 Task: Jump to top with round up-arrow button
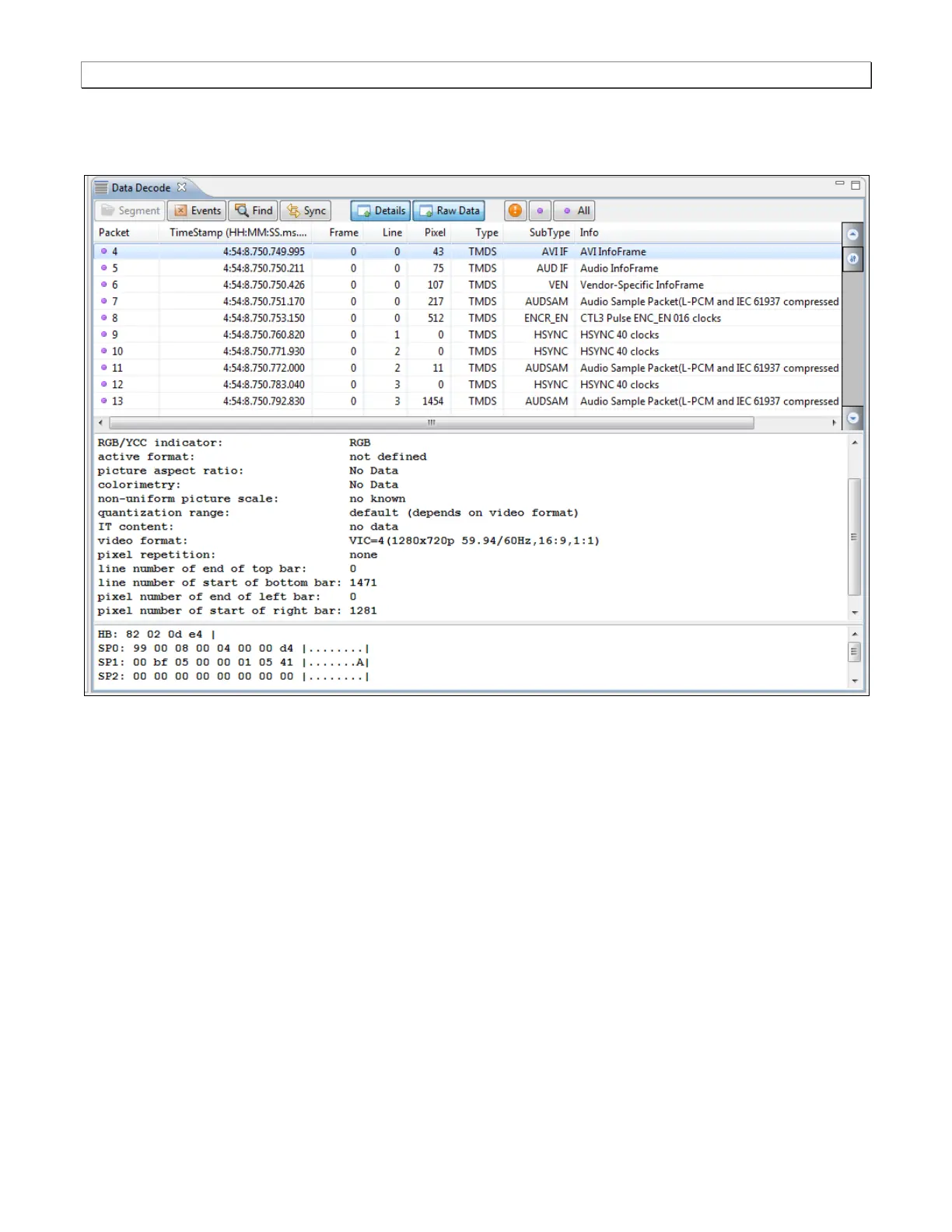[x=853, y=234]
